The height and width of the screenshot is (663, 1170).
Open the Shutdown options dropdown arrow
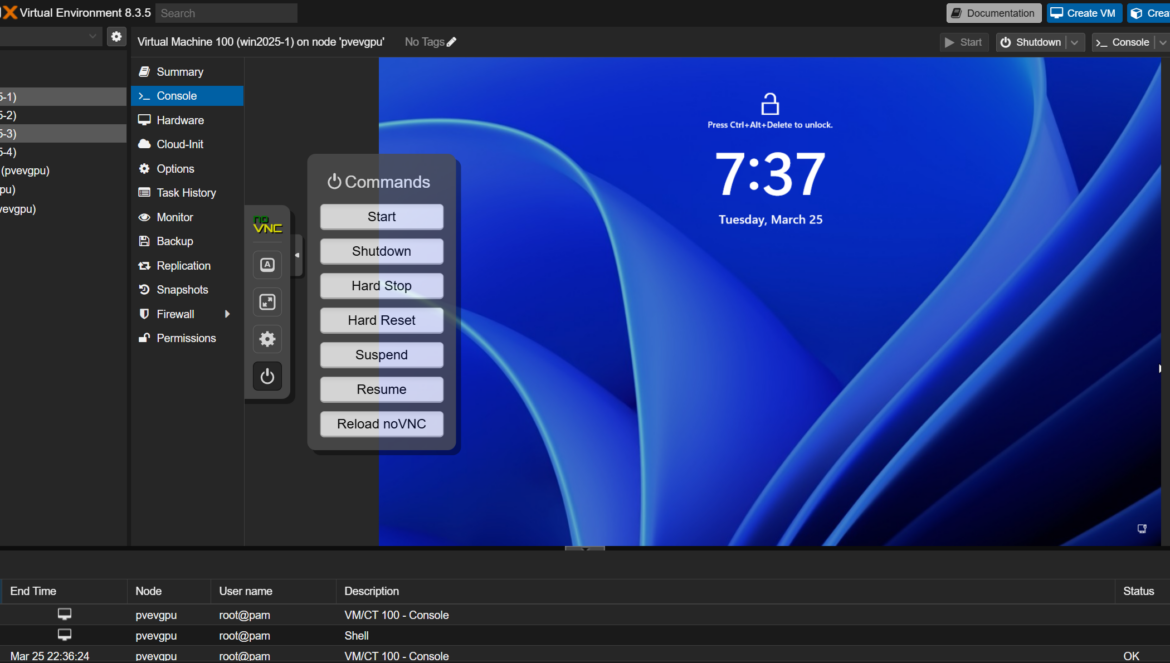click(1074, 43)
